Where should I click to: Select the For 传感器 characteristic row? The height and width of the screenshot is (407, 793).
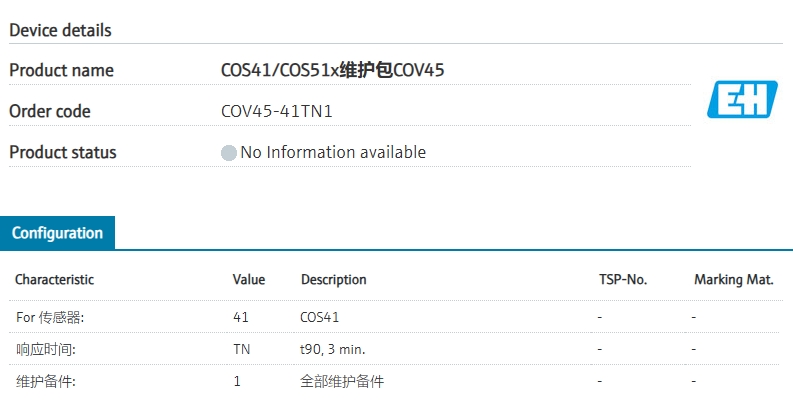(394, 317)
